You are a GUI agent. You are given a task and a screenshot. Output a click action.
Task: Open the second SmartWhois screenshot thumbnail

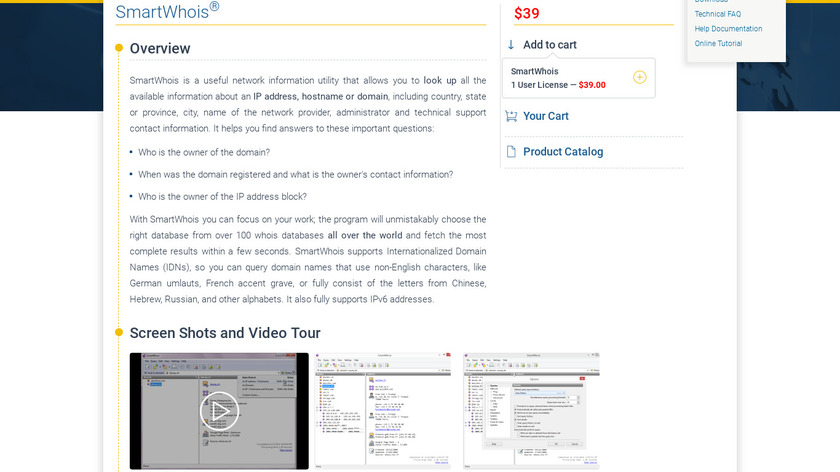coord(382,410)
